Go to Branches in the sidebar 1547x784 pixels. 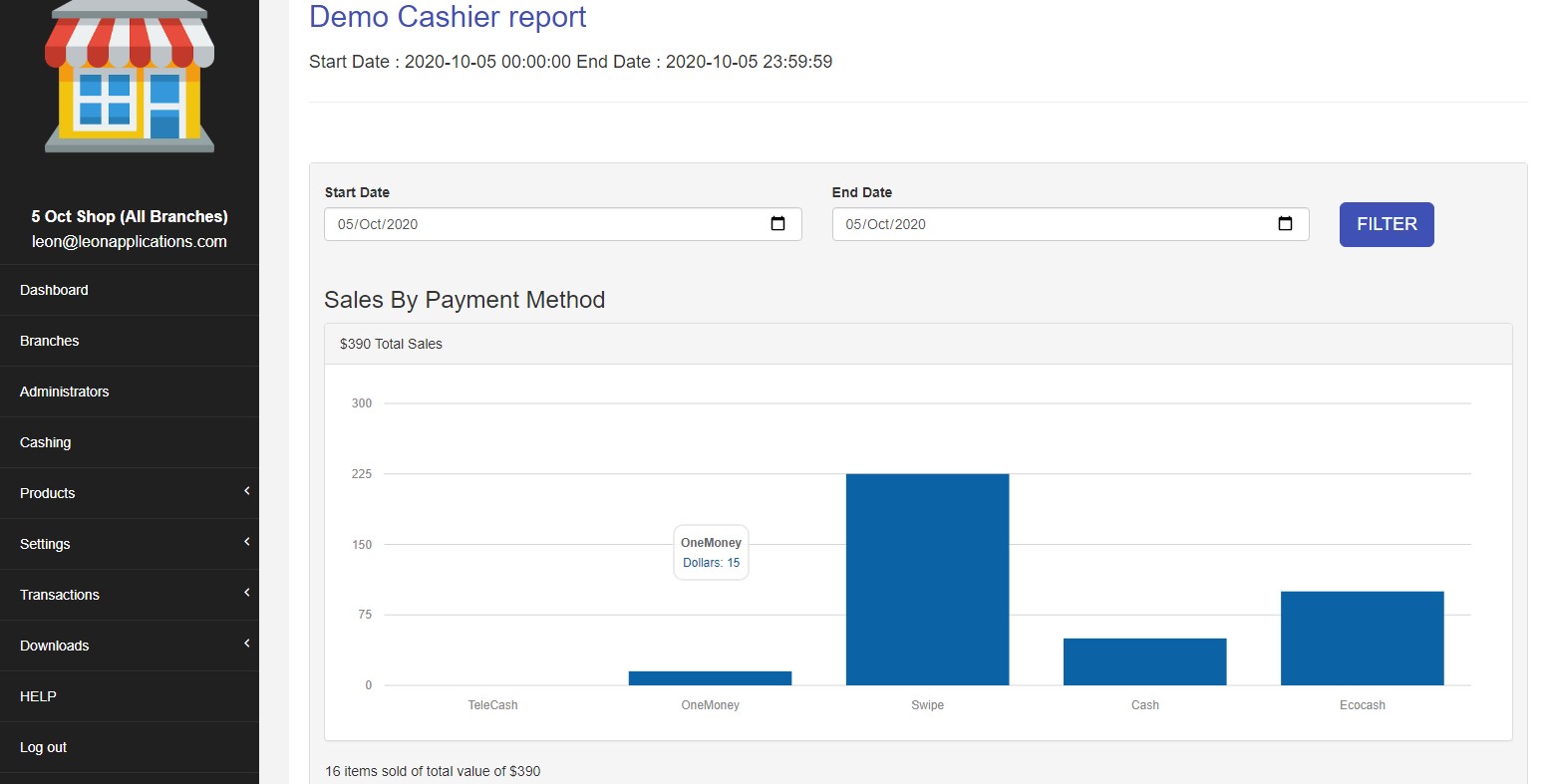(50, 341)
